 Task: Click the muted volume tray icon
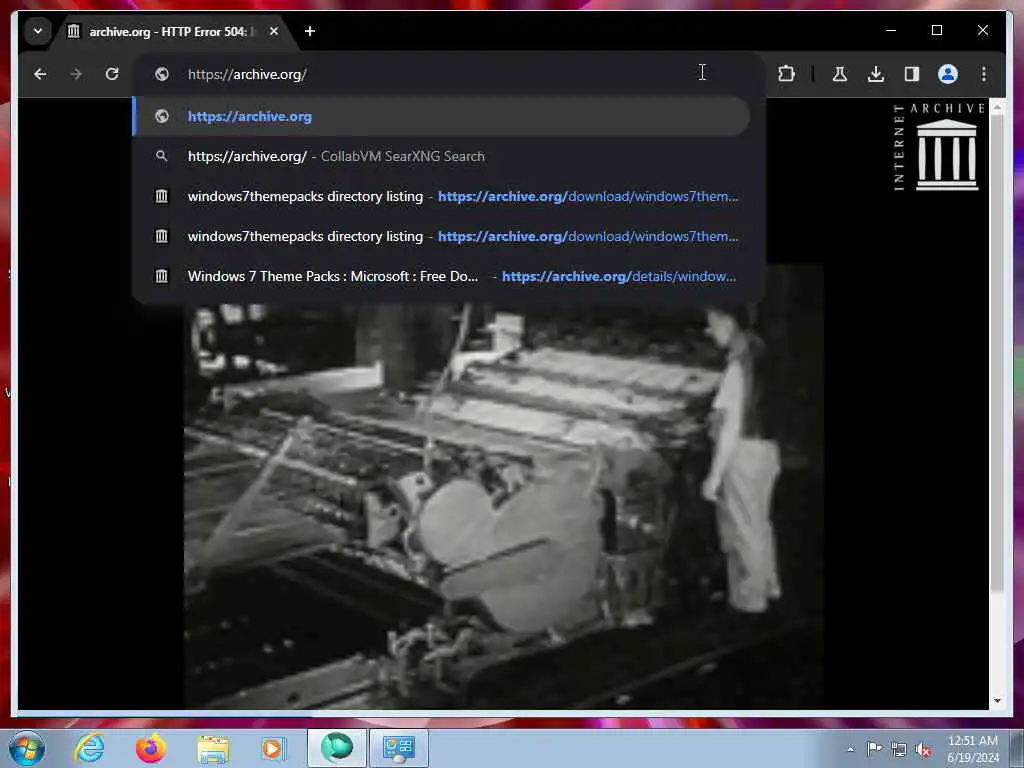pyautogui.click(x=923, y=750)
